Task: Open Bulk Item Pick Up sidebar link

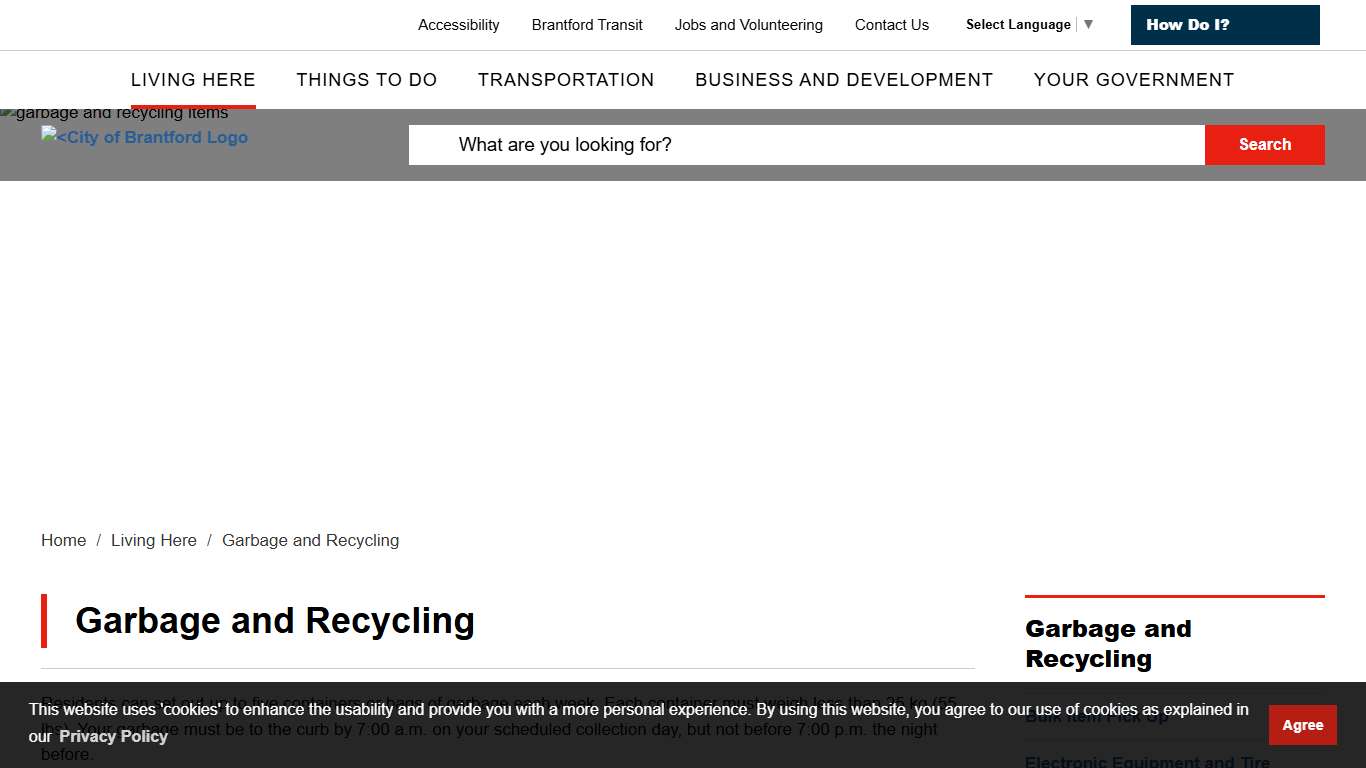Action: pos(1096,717)
